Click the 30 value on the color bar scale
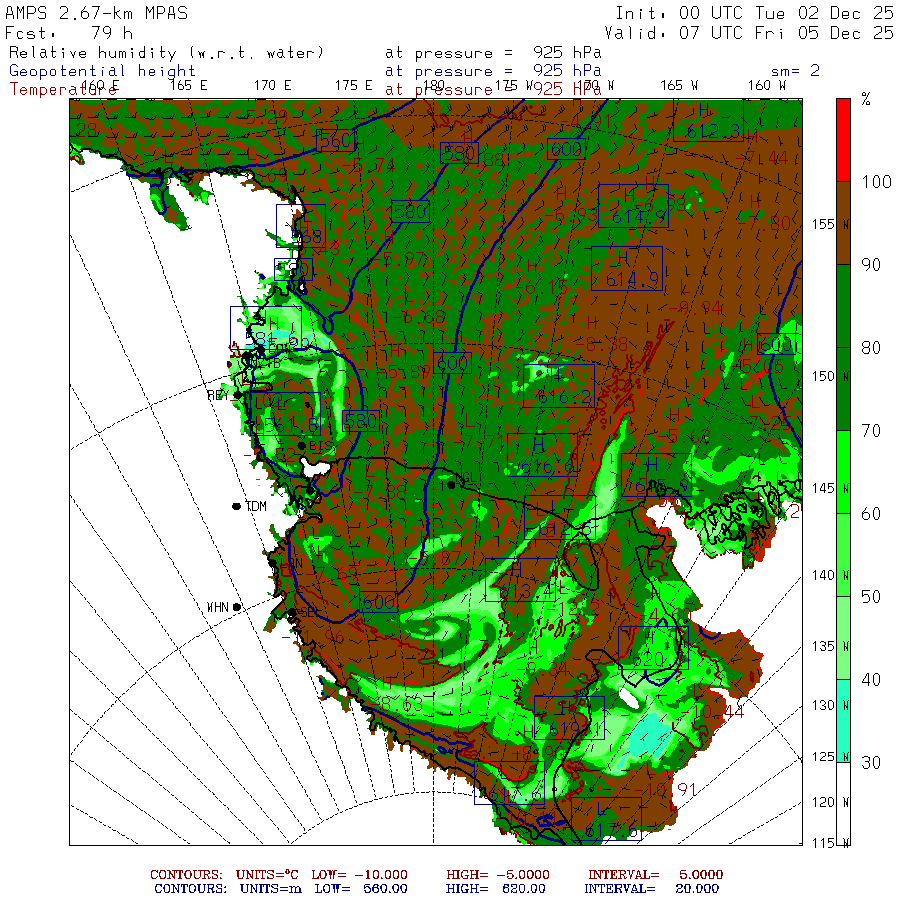The width and height of the screenshot is (900, 900). [871, 762]
